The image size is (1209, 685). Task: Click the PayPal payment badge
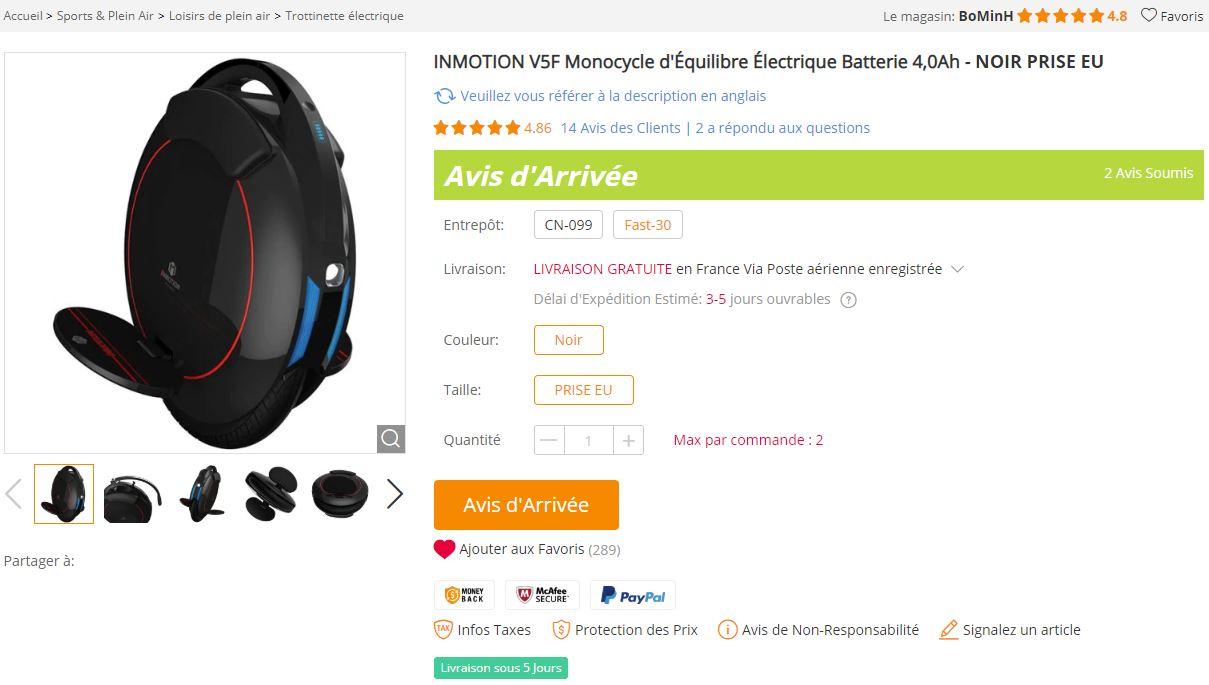point(633,596)
